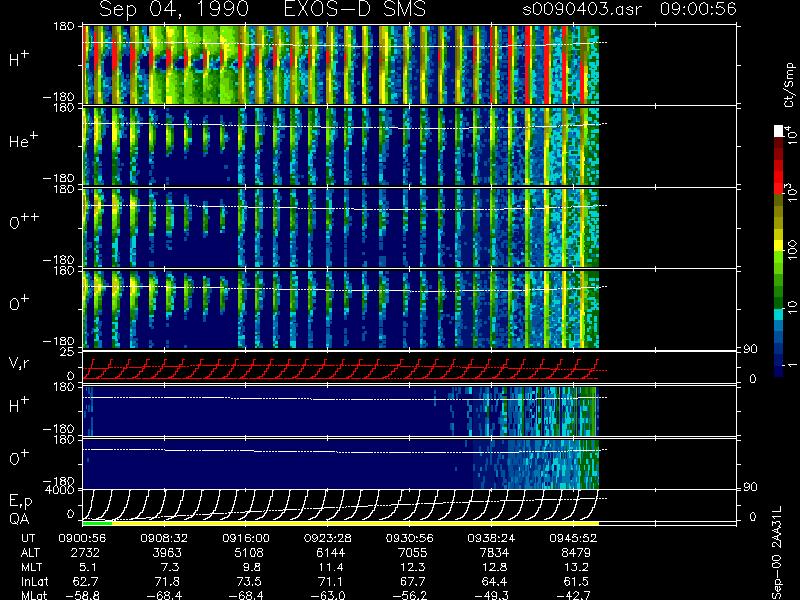
Task: Select MLat value '-49.3'
Action: pyautogui.click(x=492, y=595)
